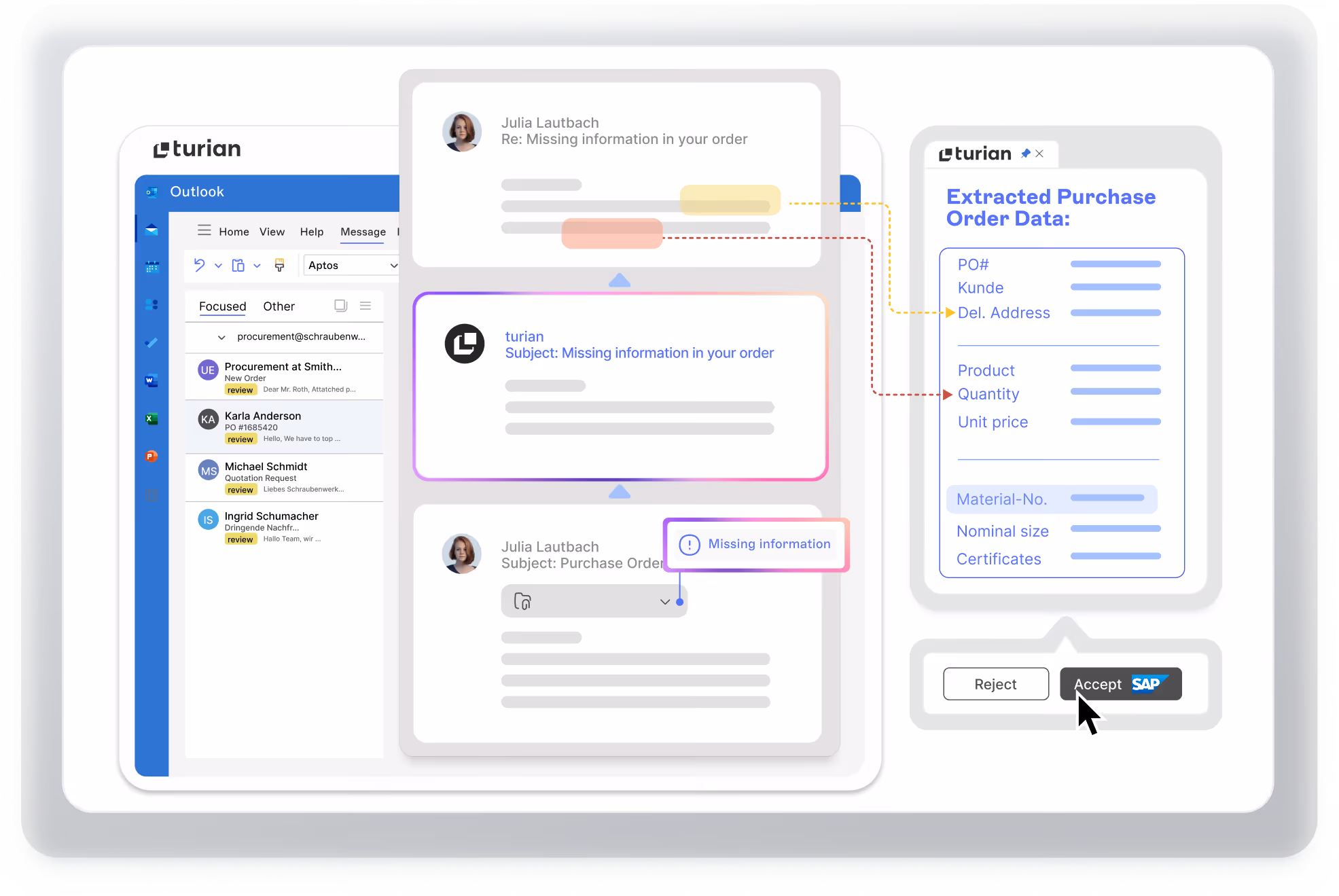The width and height of the screenshot is (1339, 896).
Task: Launch PowerPoint from the Outlook sidebar
Action: (151, 456)
